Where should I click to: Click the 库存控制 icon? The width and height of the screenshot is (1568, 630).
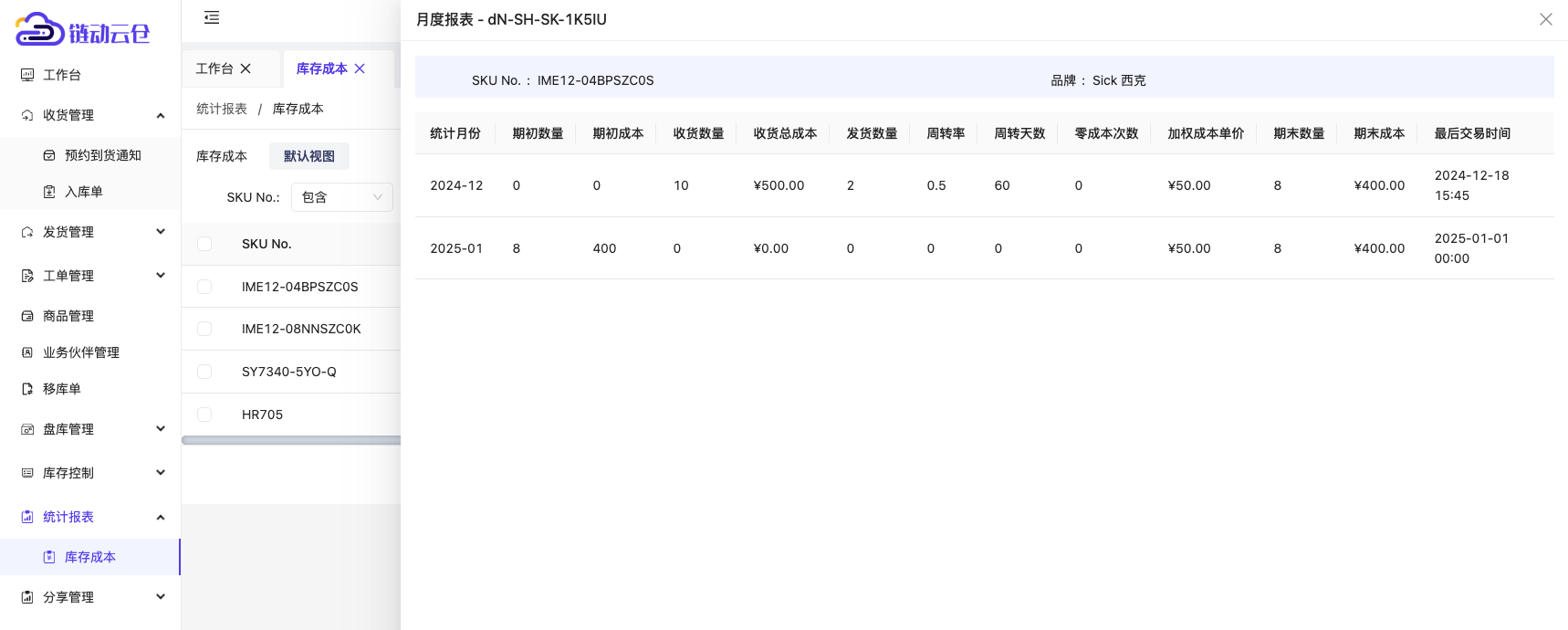(27, 473)
